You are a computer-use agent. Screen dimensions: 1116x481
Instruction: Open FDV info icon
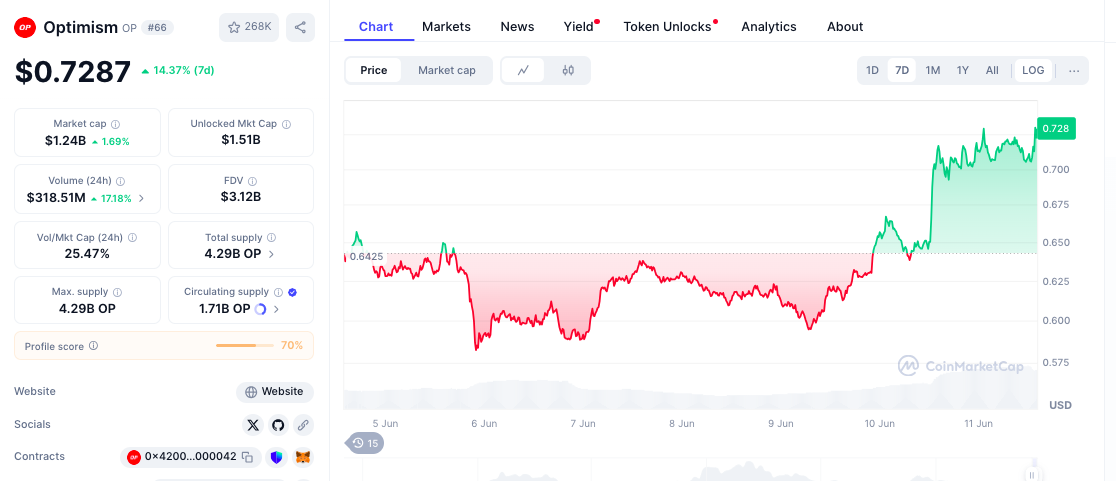[x=253, y=181]
